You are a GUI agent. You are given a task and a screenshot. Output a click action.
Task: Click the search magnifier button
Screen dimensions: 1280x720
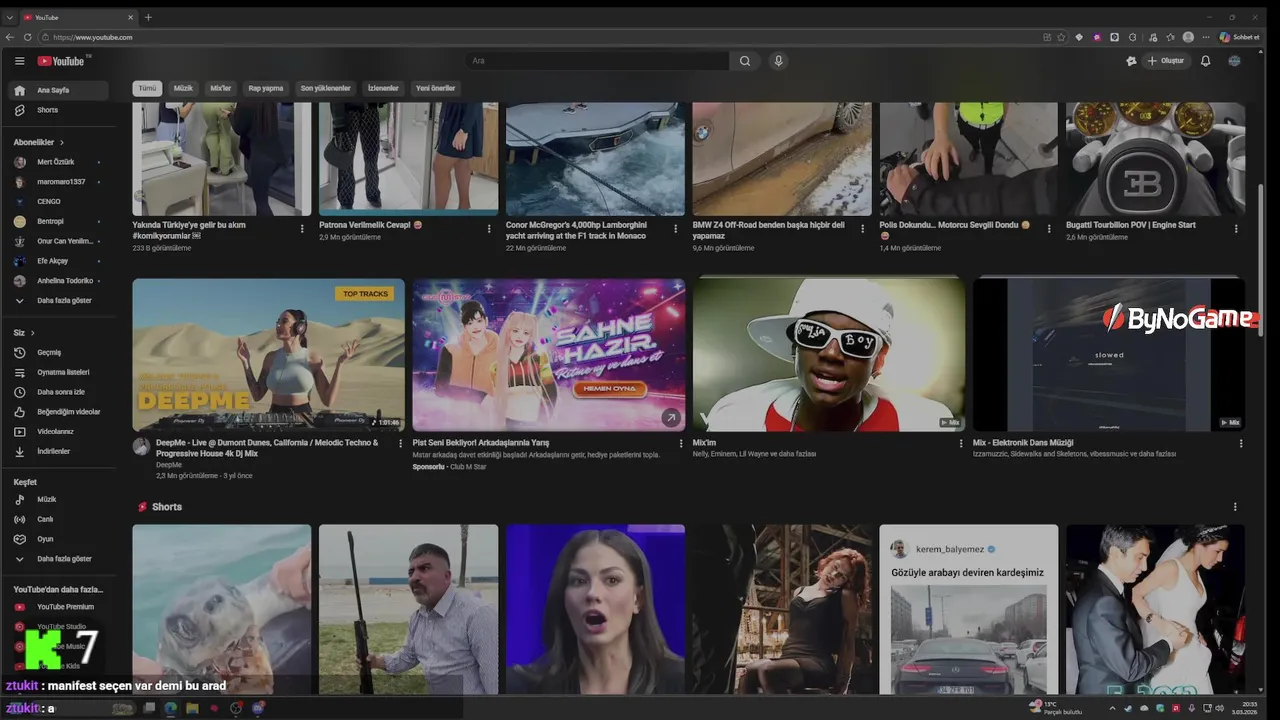[745, 61]
